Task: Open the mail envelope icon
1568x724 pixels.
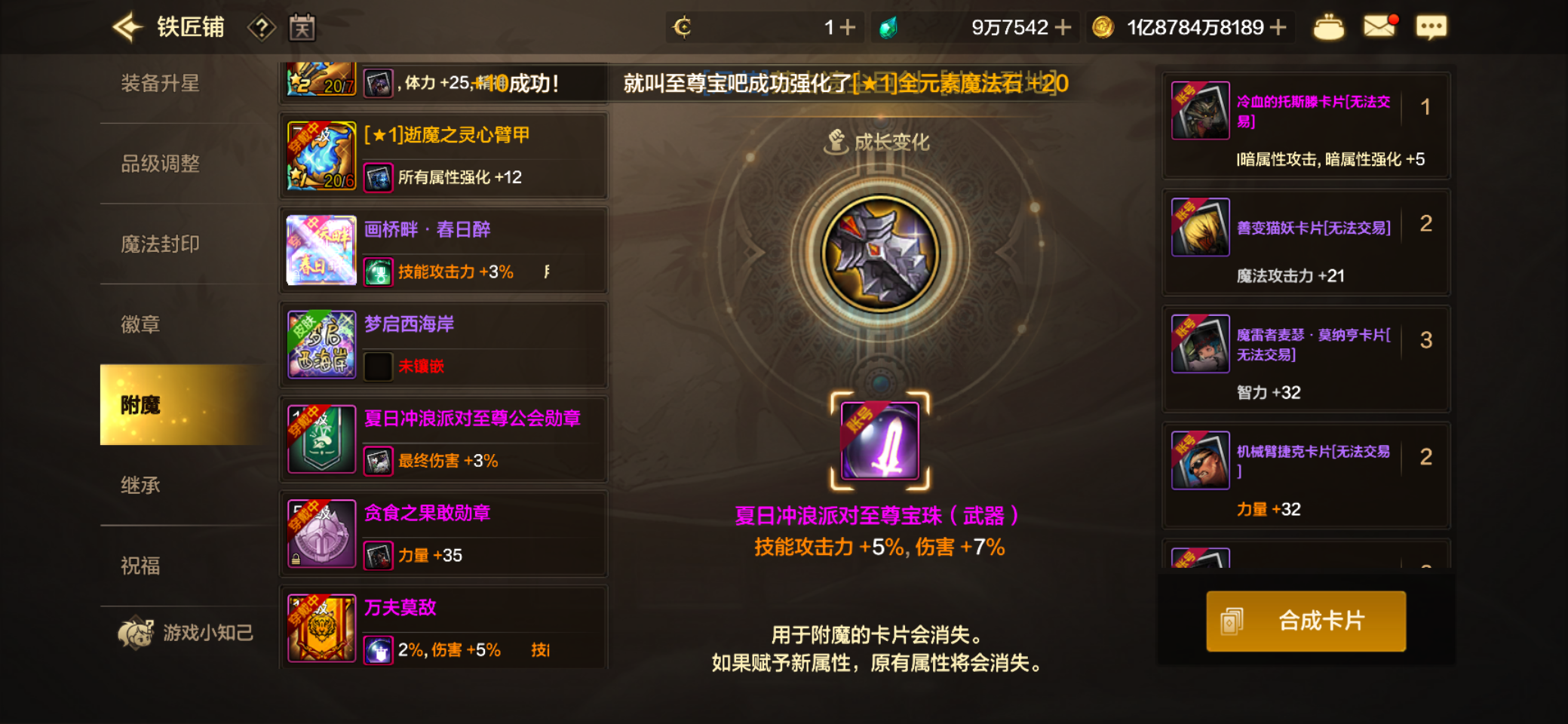Action: (x=1379, y=27)
